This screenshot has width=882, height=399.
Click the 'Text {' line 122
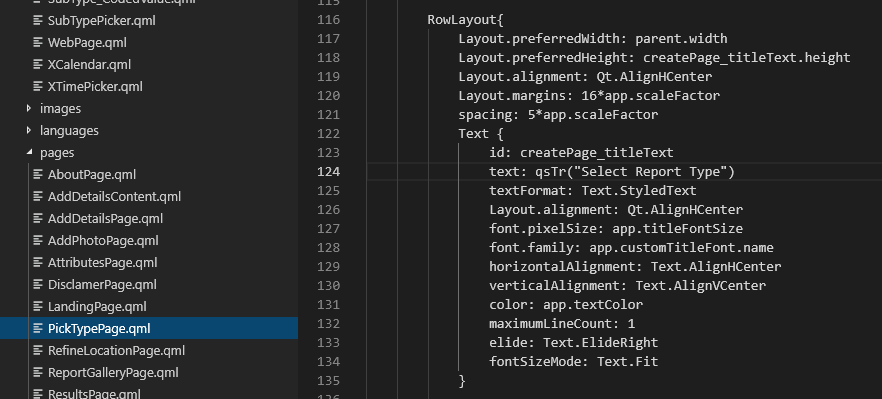tap(481, 134)
